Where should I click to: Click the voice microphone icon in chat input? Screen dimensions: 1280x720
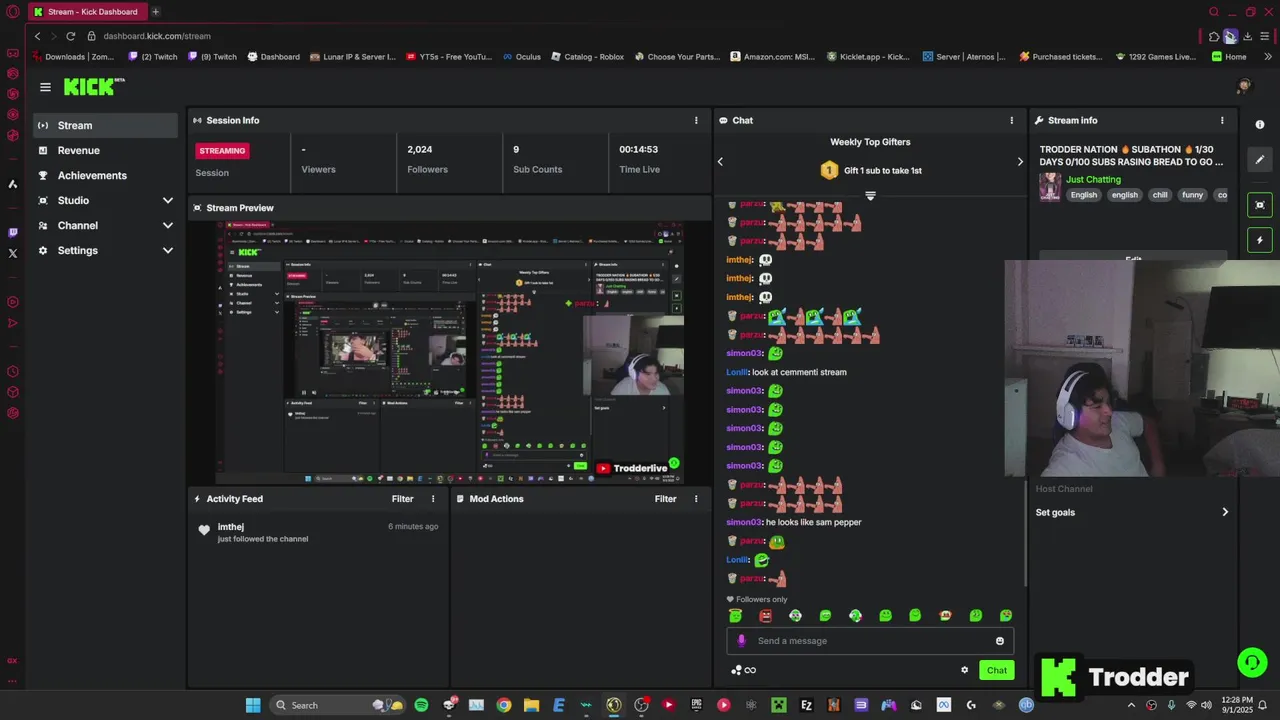coord(741,641)
